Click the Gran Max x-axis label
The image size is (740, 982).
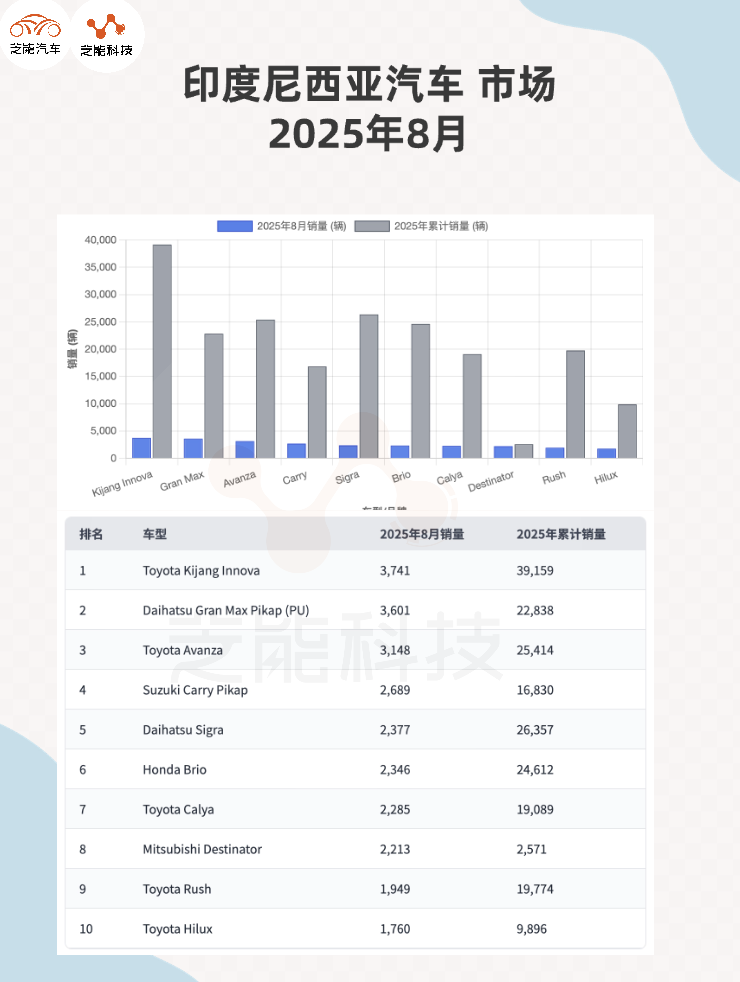pyautogui.click(x=182, y=481)
